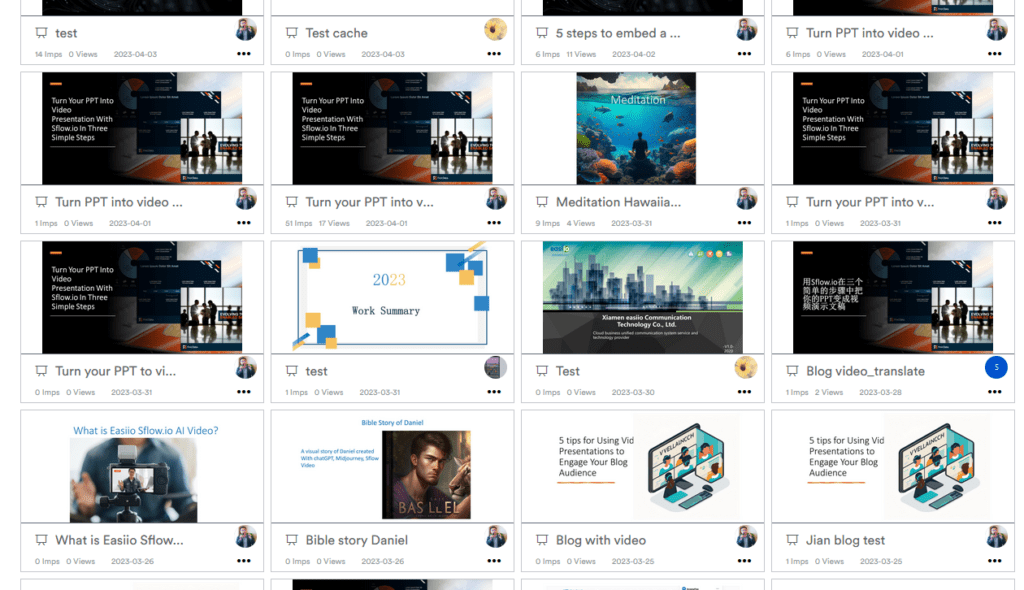Click the city skyline thumbnail on the "Test" card
This screenshot has width=1024, height=590.
click(x=642, y=297)
